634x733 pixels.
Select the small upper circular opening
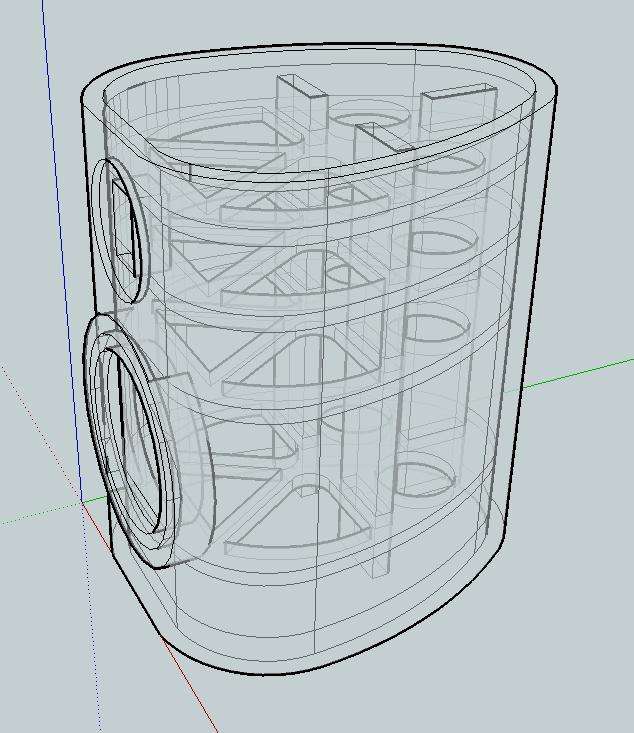tap(122, 230)
